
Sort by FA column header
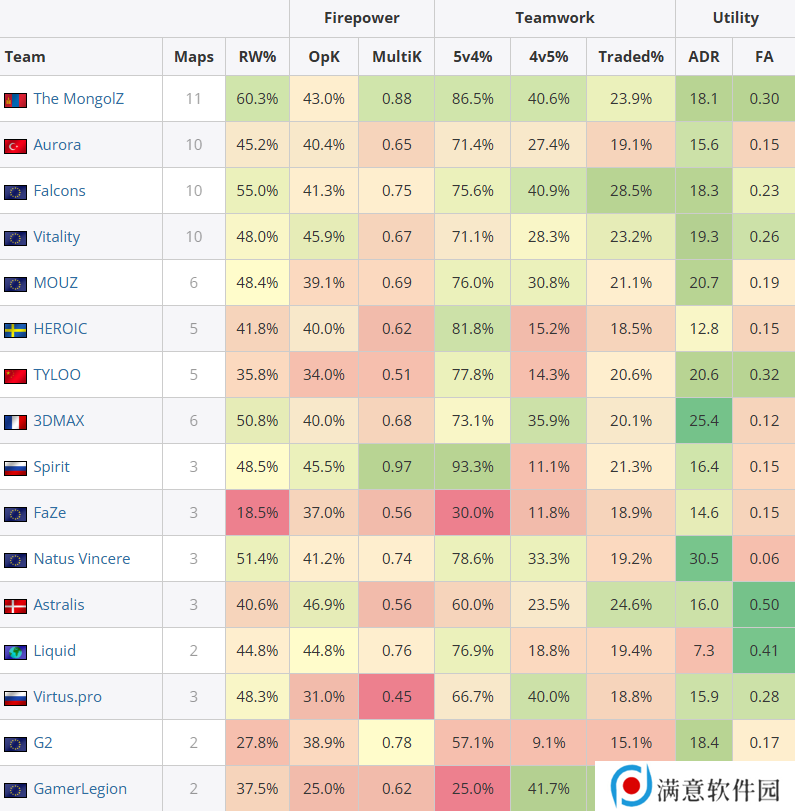point(764,57)
